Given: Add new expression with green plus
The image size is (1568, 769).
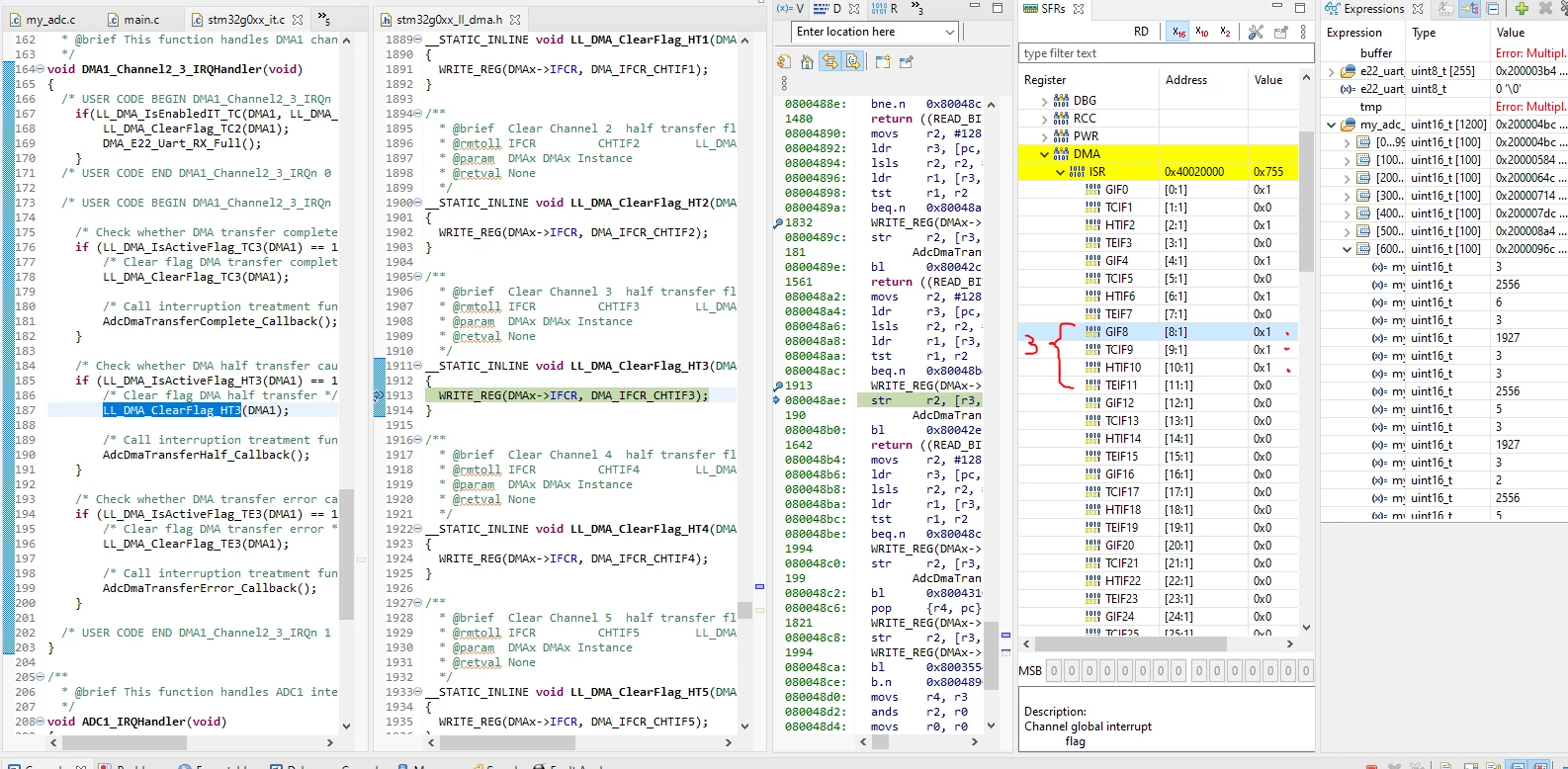Looking at the screenshot, I should point(1522,9).
